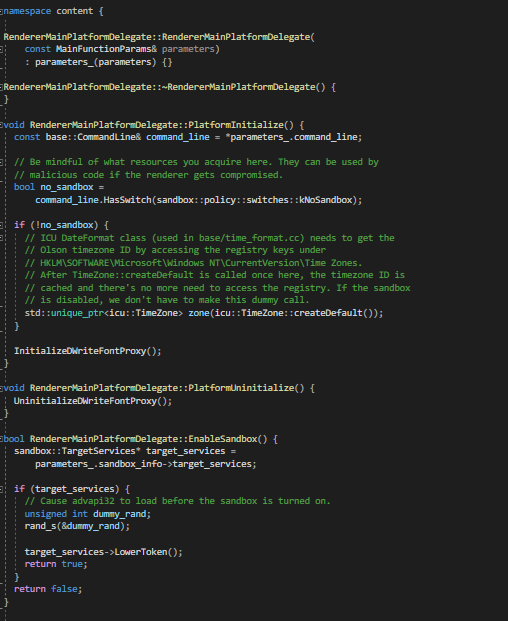Click '~RendererMainPlatformDelegate()' destructor name
Image resolution: width=508 pixels, height=621 pixels.
(244, 87)
